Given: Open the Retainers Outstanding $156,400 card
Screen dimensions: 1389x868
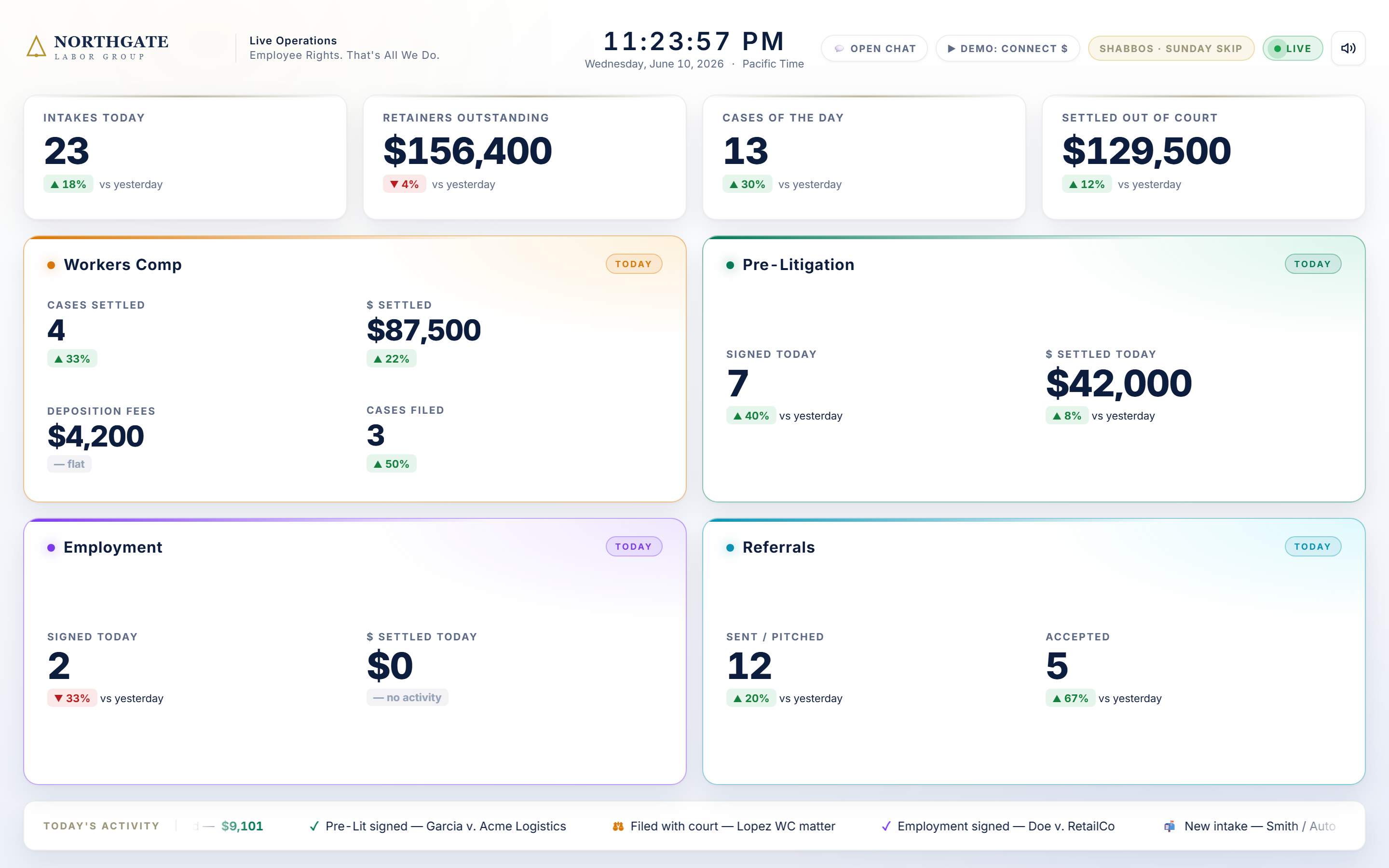Looking at the screenshot, I should 525,157.
